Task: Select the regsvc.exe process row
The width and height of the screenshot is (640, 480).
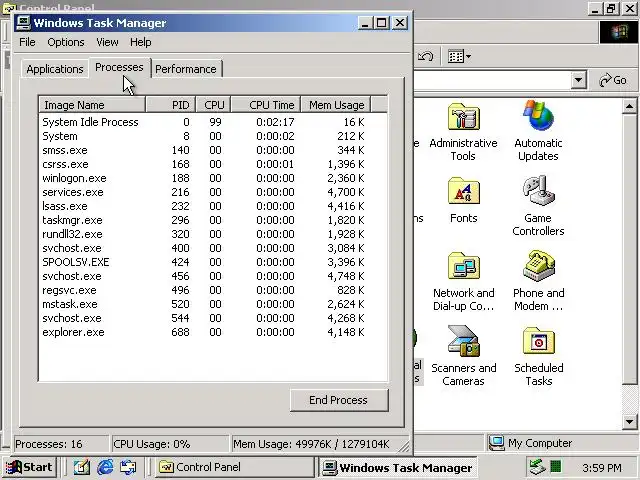Action: pos(204,290)
